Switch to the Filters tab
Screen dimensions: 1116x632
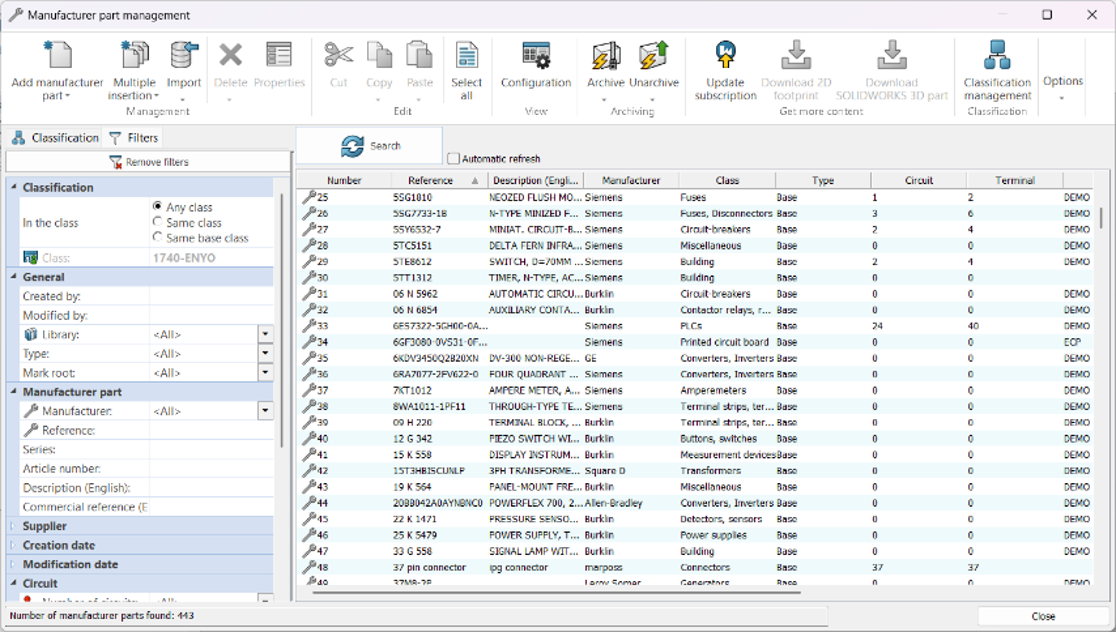coord(133,137)
